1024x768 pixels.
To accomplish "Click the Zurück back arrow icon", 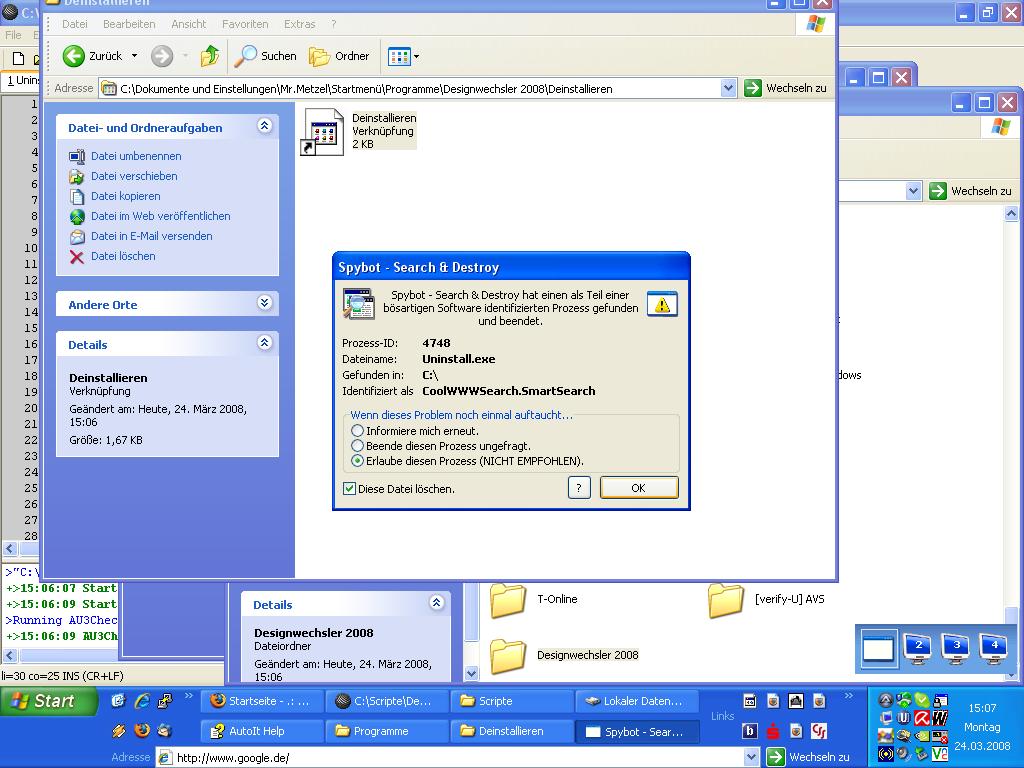I will [74, 56].
